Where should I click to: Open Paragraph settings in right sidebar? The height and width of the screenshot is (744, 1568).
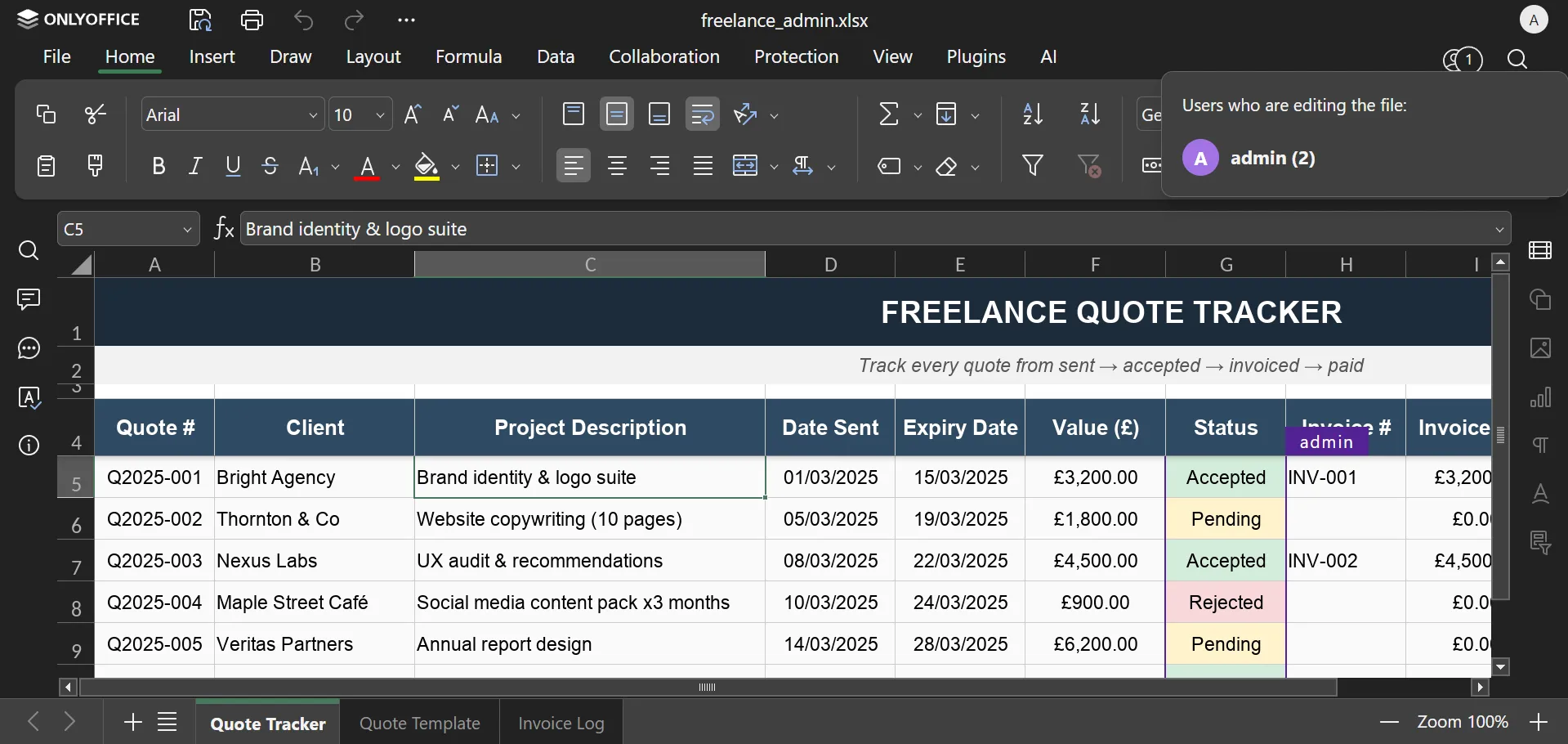click(x=1542, y=446)
